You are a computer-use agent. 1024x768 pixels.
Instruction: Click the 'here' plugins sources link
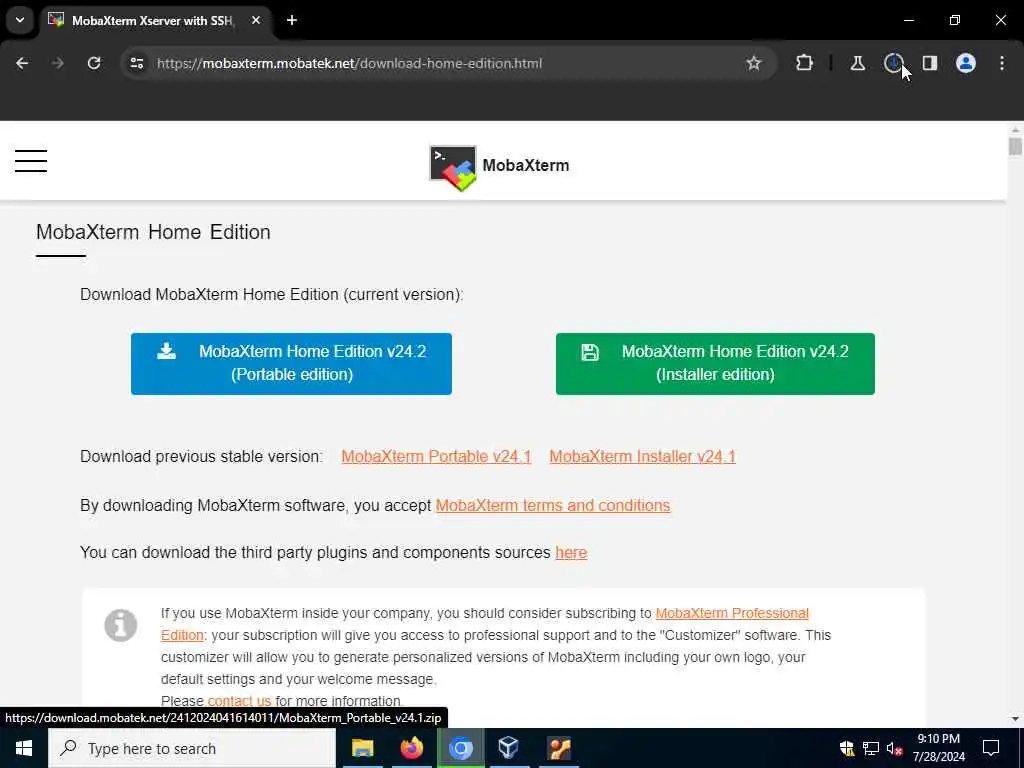pyautogui.click(x=571, y=552)
